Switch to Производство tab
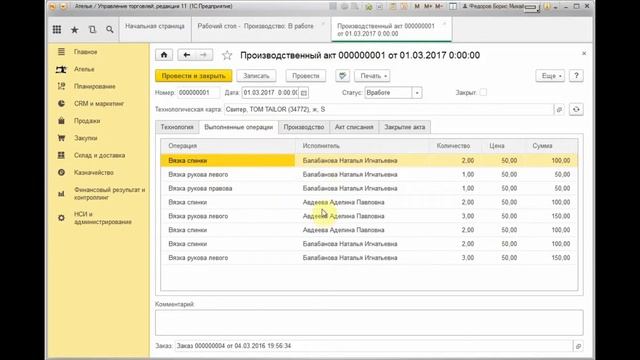Image resolution: width=640 pixels, height=360 pixels. pyautogui.click(x=304, y=127)
